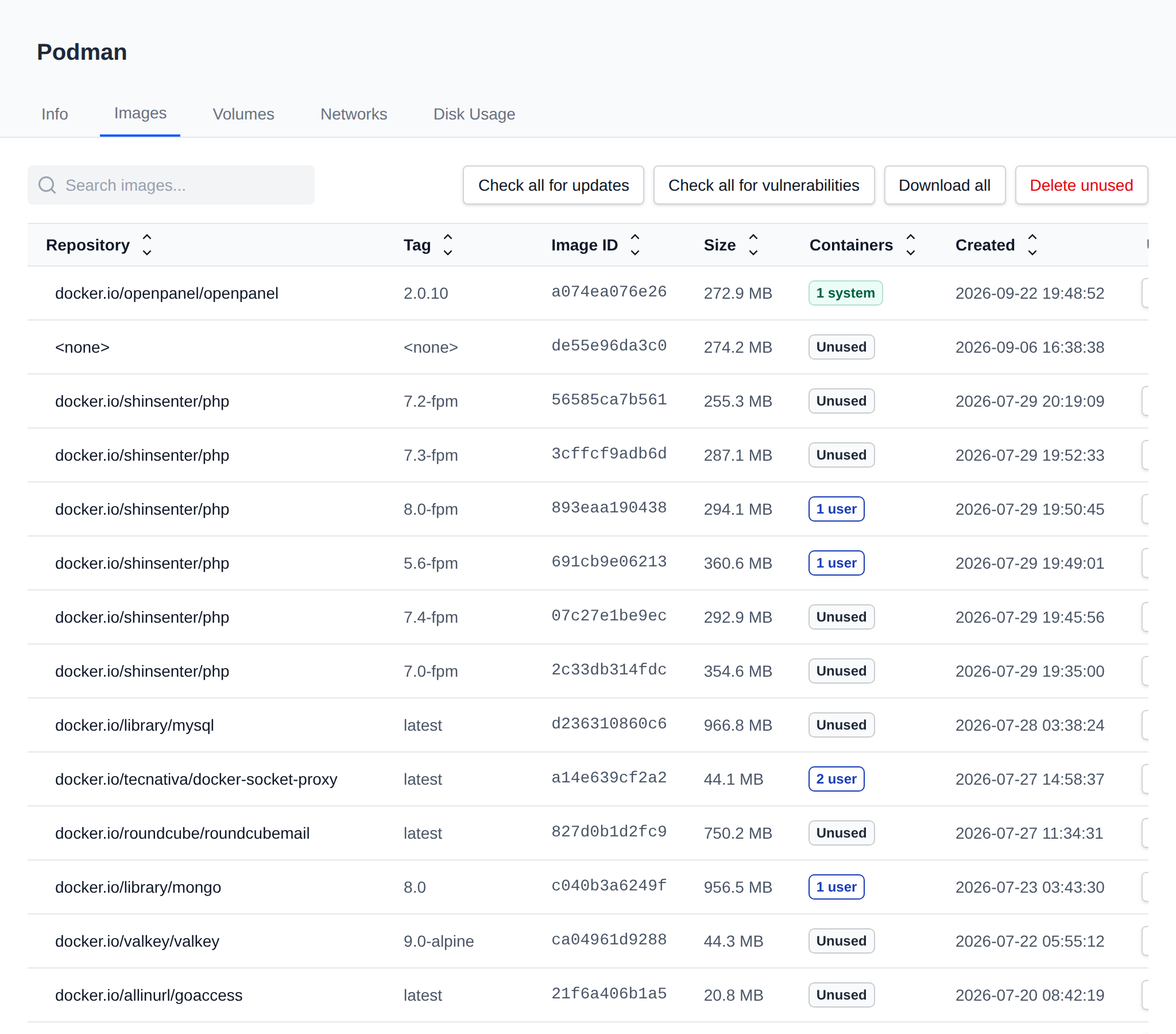Click docker.io/valkey/valkey repository cell

pos(137,941)
